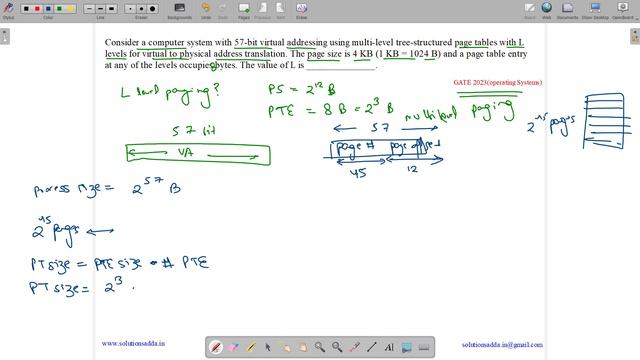Screen dimensions: 640x360
Task: Select the thick line width
Action: coord(111,8)
